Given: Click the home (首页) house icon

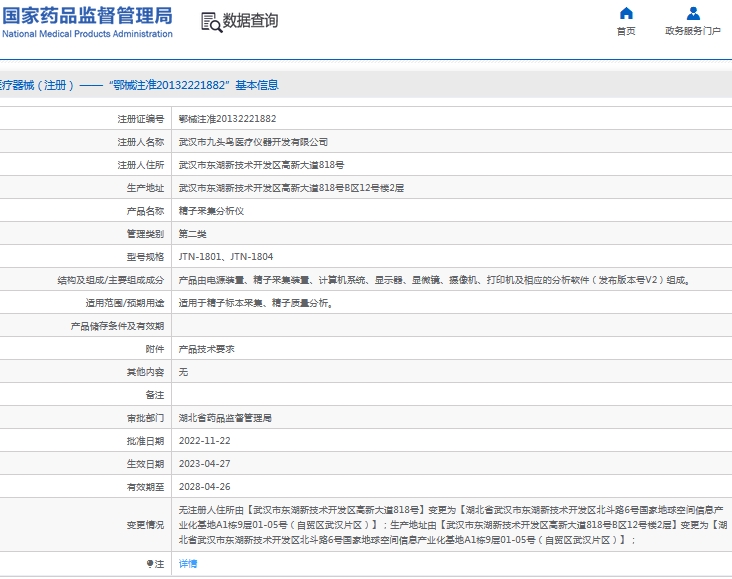Looking at the screenshot, I should click(x=626, y=14).
